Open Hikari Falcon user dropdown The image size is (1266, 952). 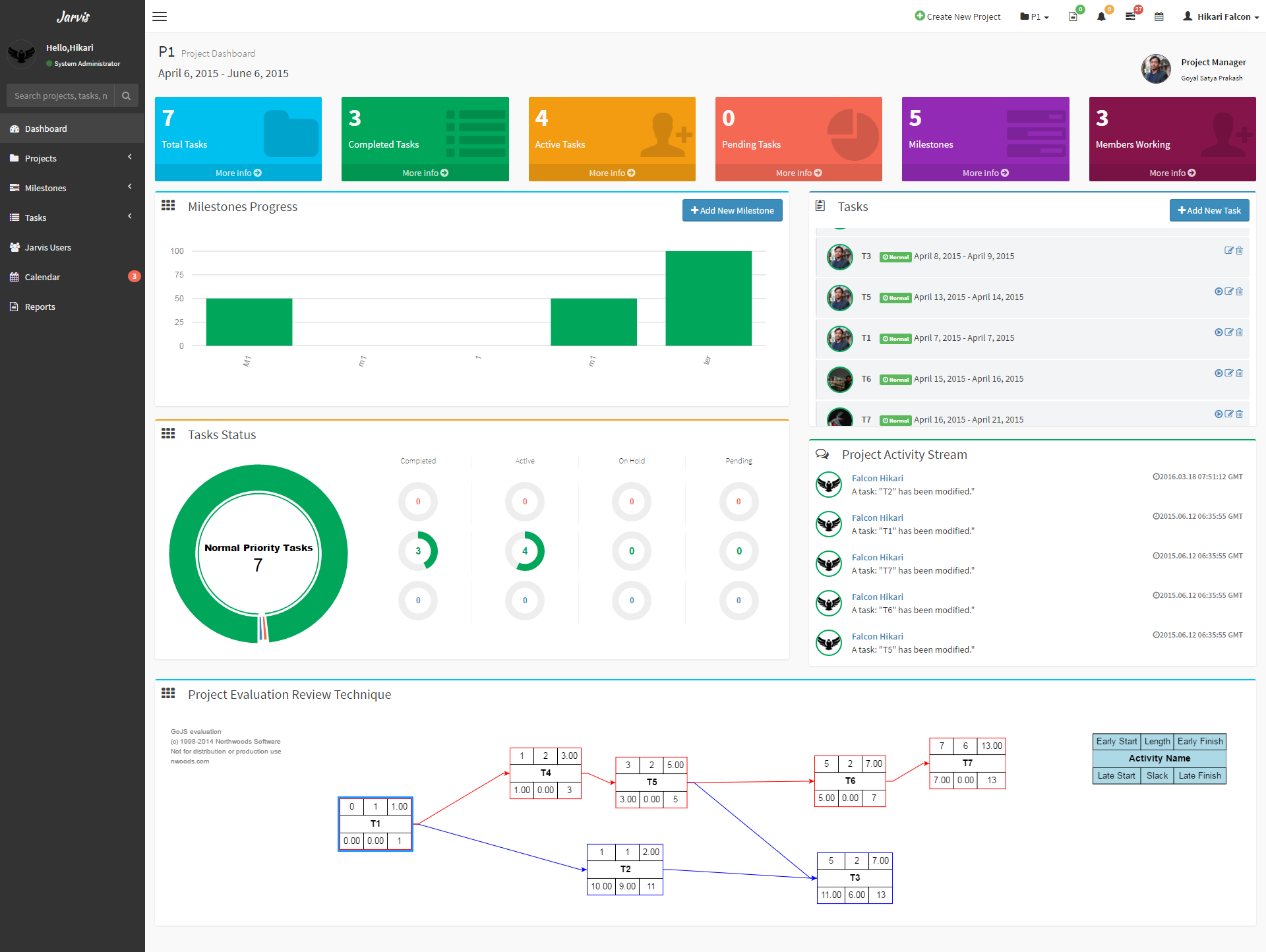click(x=1221, y=16)
